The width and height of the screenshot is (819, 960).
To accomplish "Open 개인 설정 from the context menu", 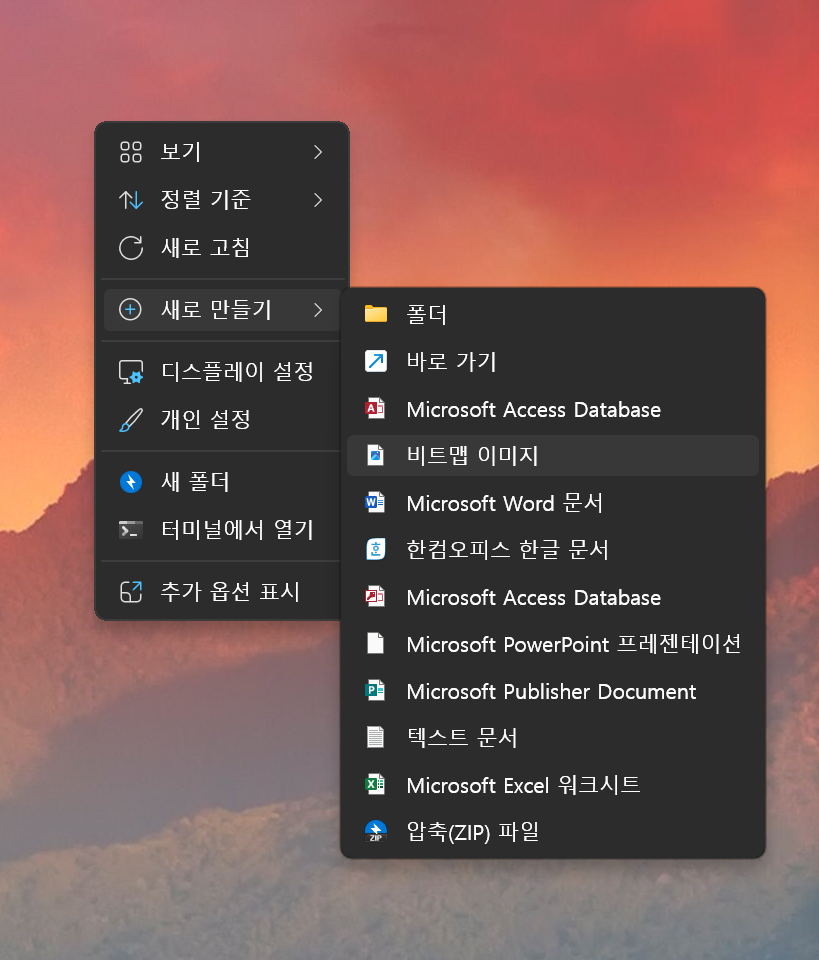I will pos(222,420).
